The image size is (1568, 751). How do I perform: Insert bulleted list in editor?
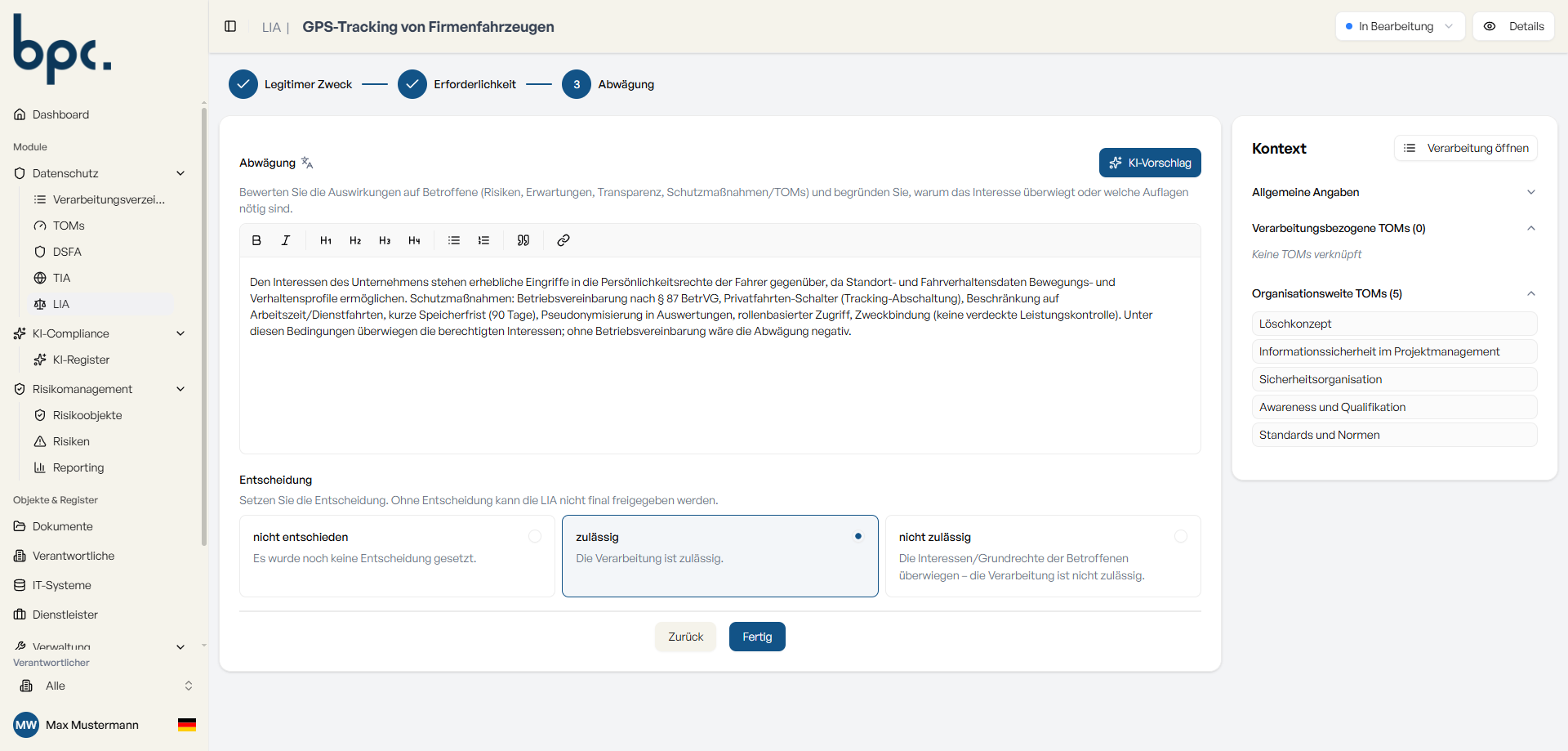(x=454, y=240)
